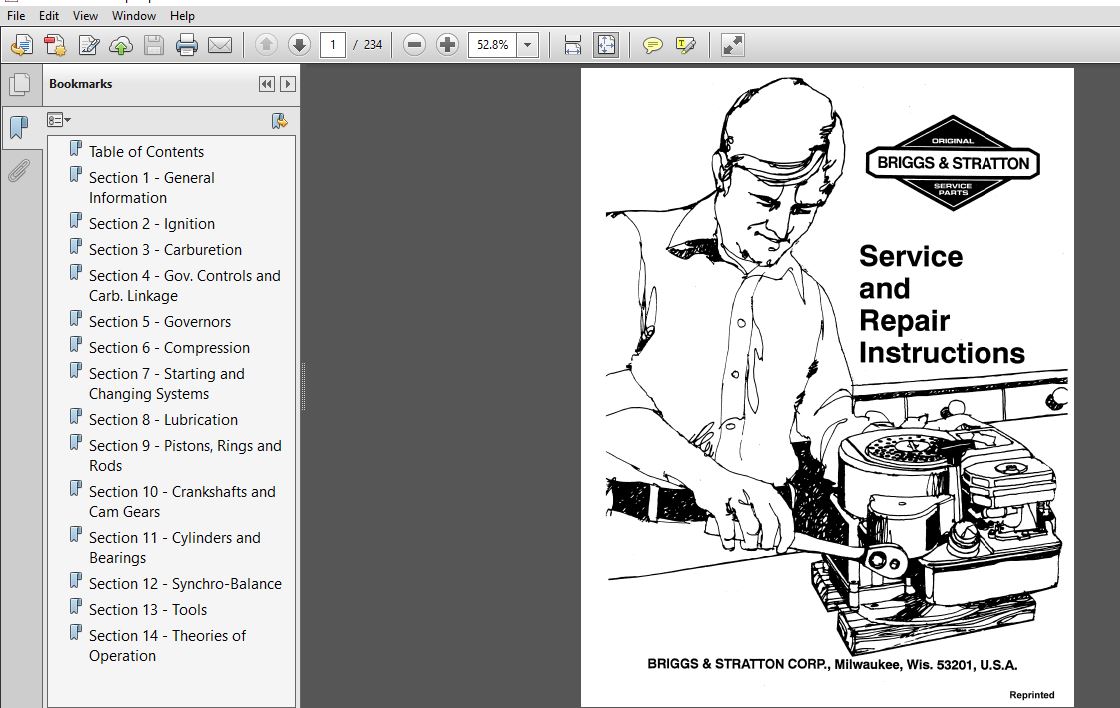Jump to Section 8 - Lubrication

(x=163, y=419)
